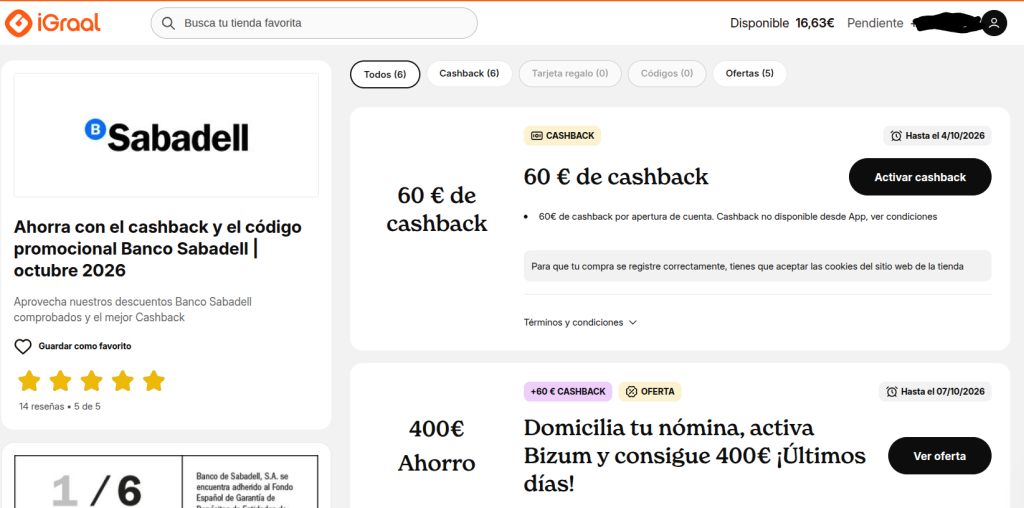Click the heart favorite icon
1024x508 pixels.
pos(23,347)
